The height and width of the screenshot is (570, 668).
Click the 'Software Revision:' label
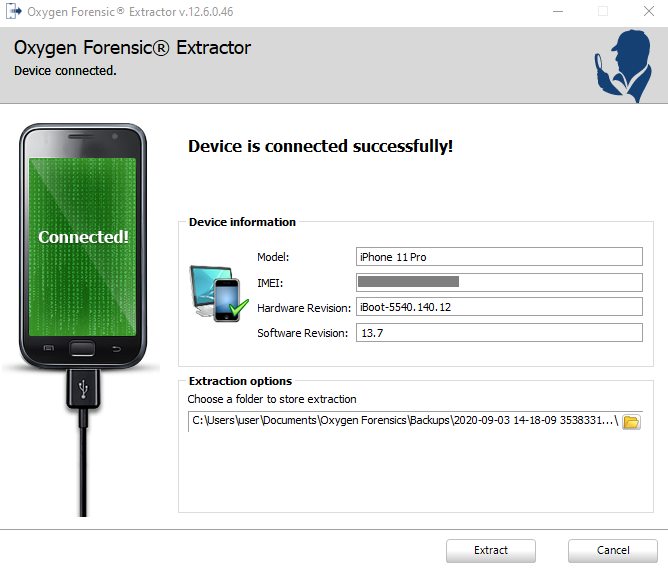[302, 333]
